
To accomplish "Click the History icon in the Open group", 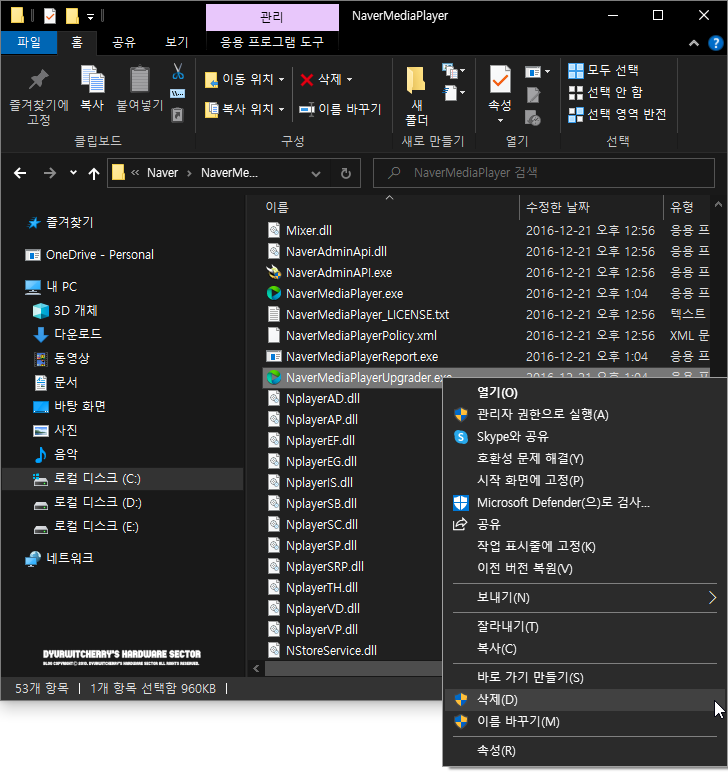I will click(533, 118).
